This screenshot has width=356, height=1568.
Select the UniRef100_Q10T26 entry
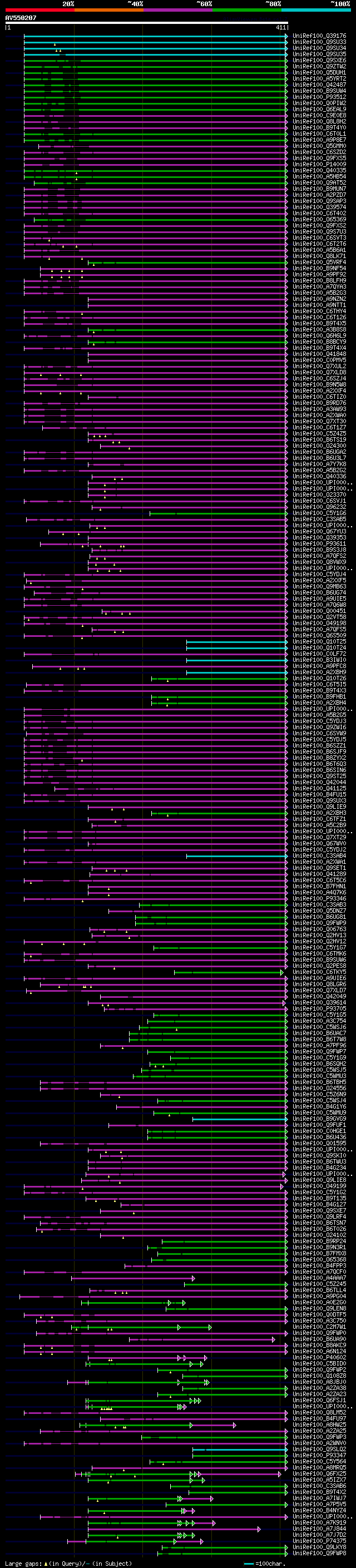[x=319, y=678]
